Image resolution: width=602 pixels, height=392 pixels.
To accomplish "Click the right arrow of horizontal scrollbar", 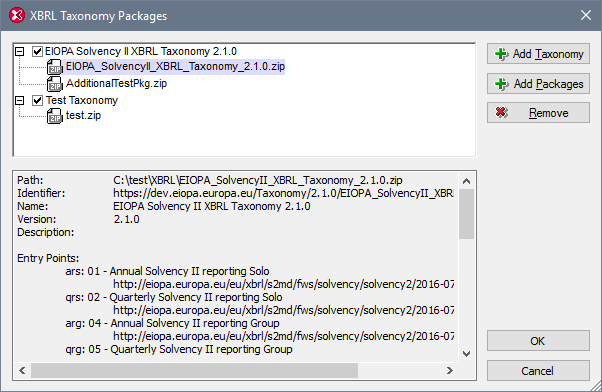I will 450,370.
